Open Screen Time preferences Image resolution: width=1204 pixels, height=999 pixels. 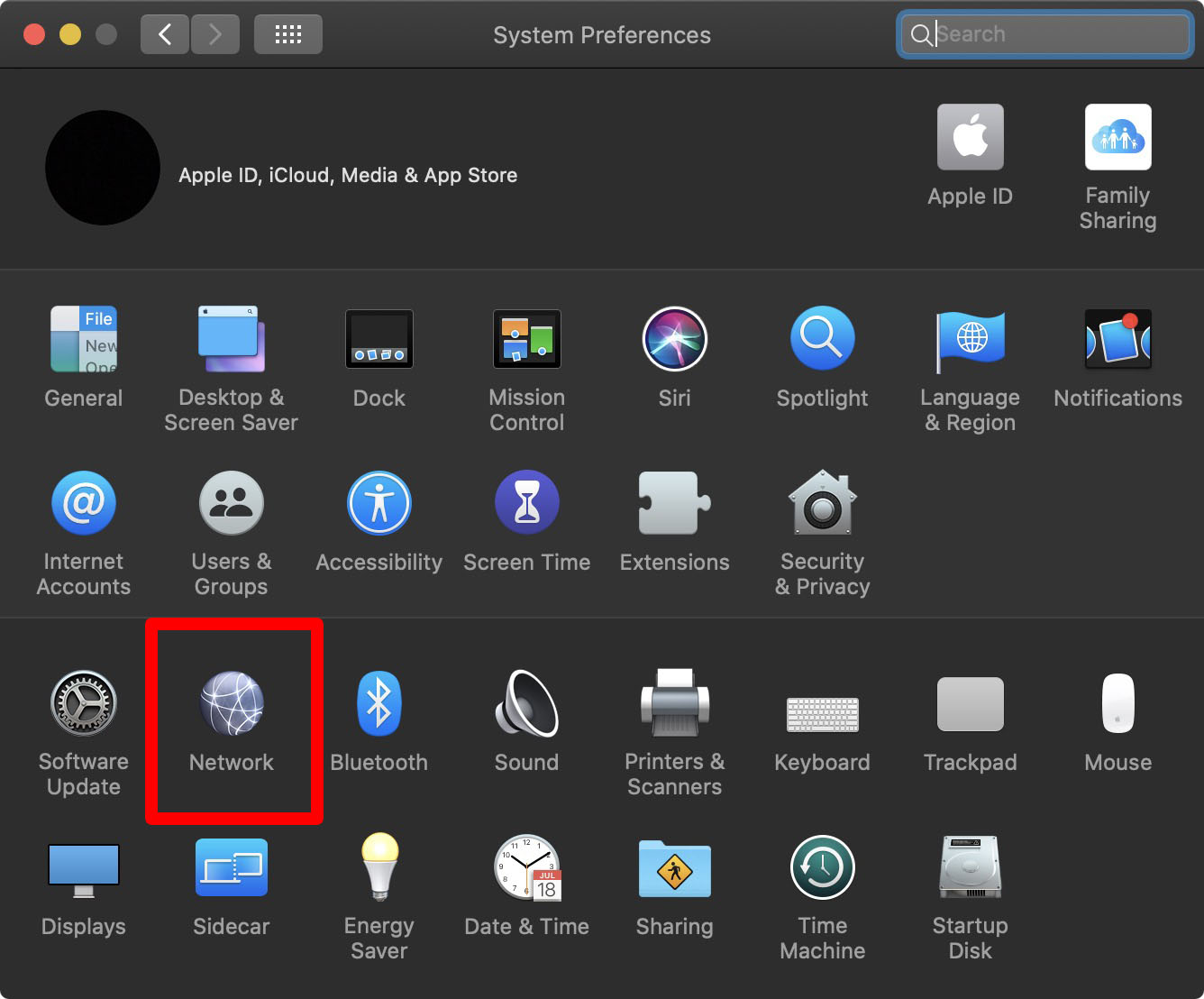(x=526, y=518)
